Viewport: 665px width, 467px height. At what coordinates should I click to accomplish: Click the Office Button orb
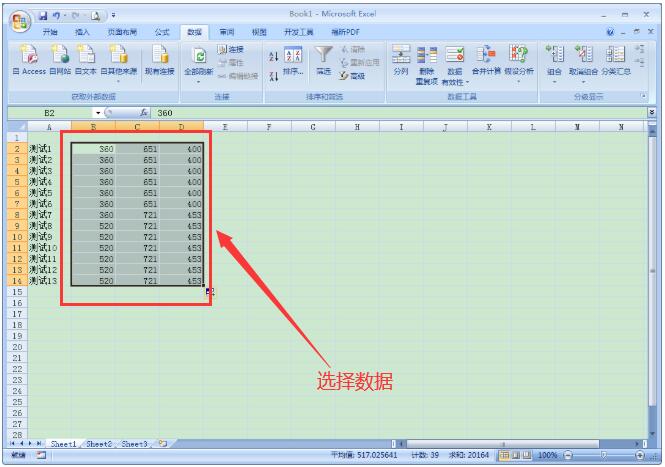(20, 21)
